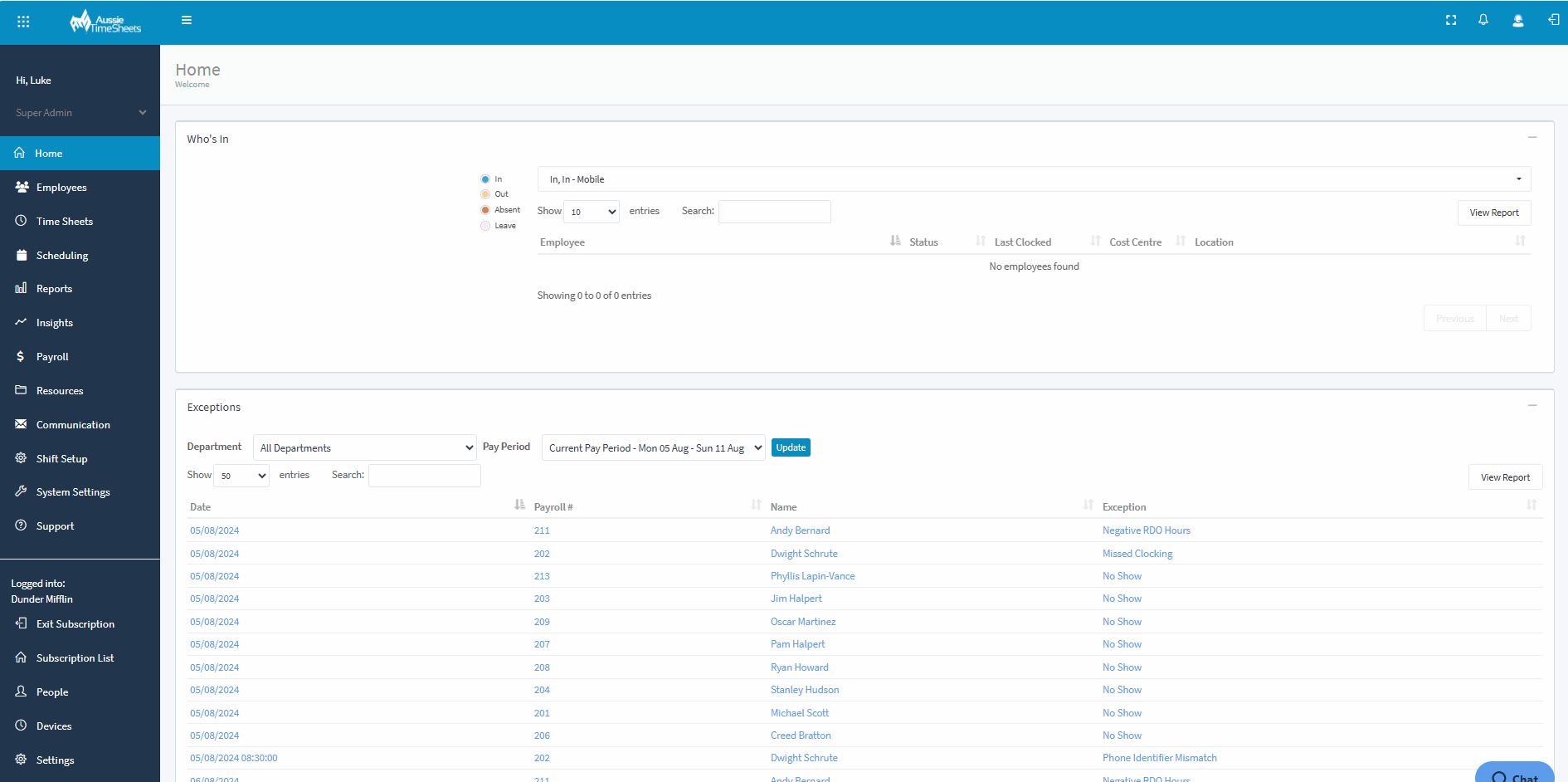1568x782 pixels.
Task: Open Dwight Schrute's Missed Clocking exception
Action: point(1137,553)
